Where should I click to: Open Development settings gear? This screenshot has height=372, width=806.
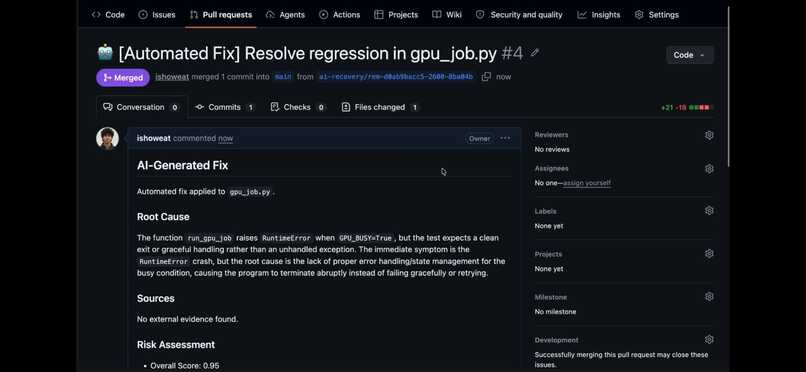tap(709, 339)
